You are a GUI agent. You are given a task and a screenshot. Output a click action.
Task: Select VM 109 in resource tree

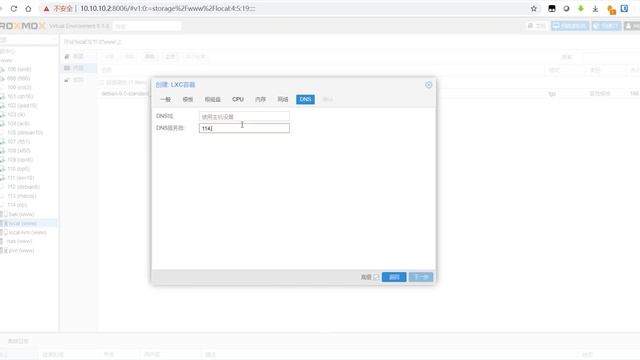pyautogui.click(x=20, y=160)
